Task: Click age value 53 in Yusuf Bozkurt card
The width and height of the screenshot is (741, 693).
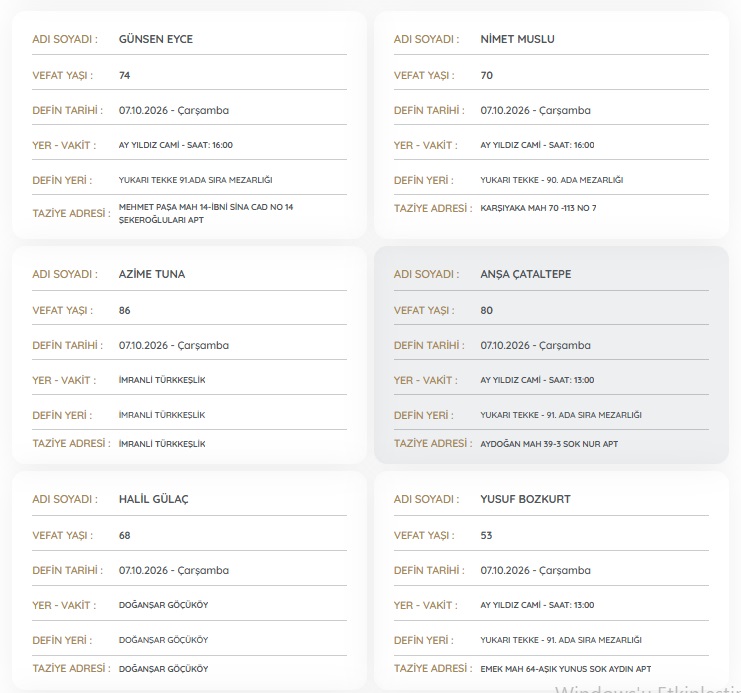Action: [486, 536]
